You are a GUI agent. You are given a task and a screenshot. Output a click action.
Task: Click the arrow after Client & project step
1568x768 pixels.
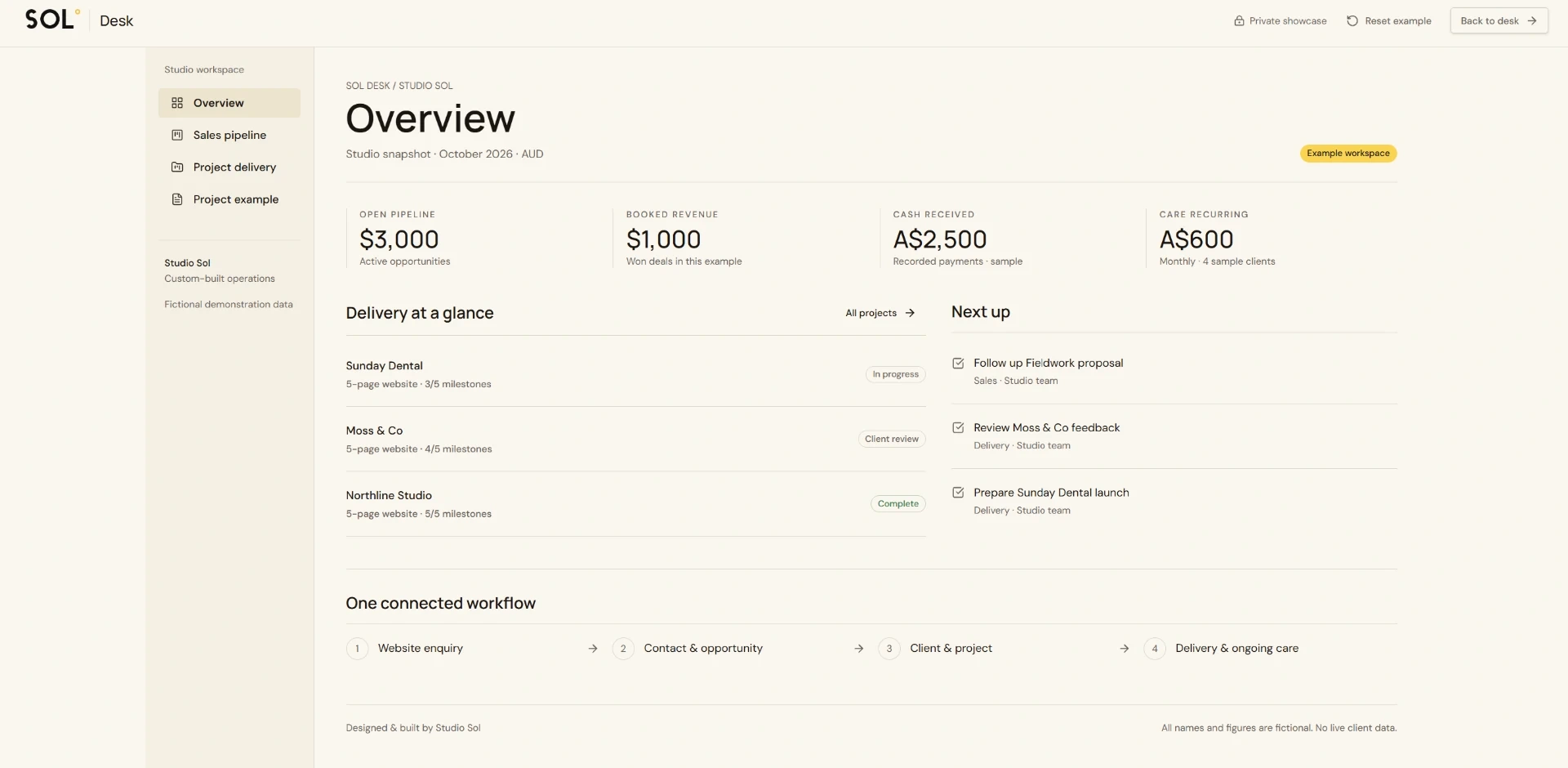pos(1125,649)
